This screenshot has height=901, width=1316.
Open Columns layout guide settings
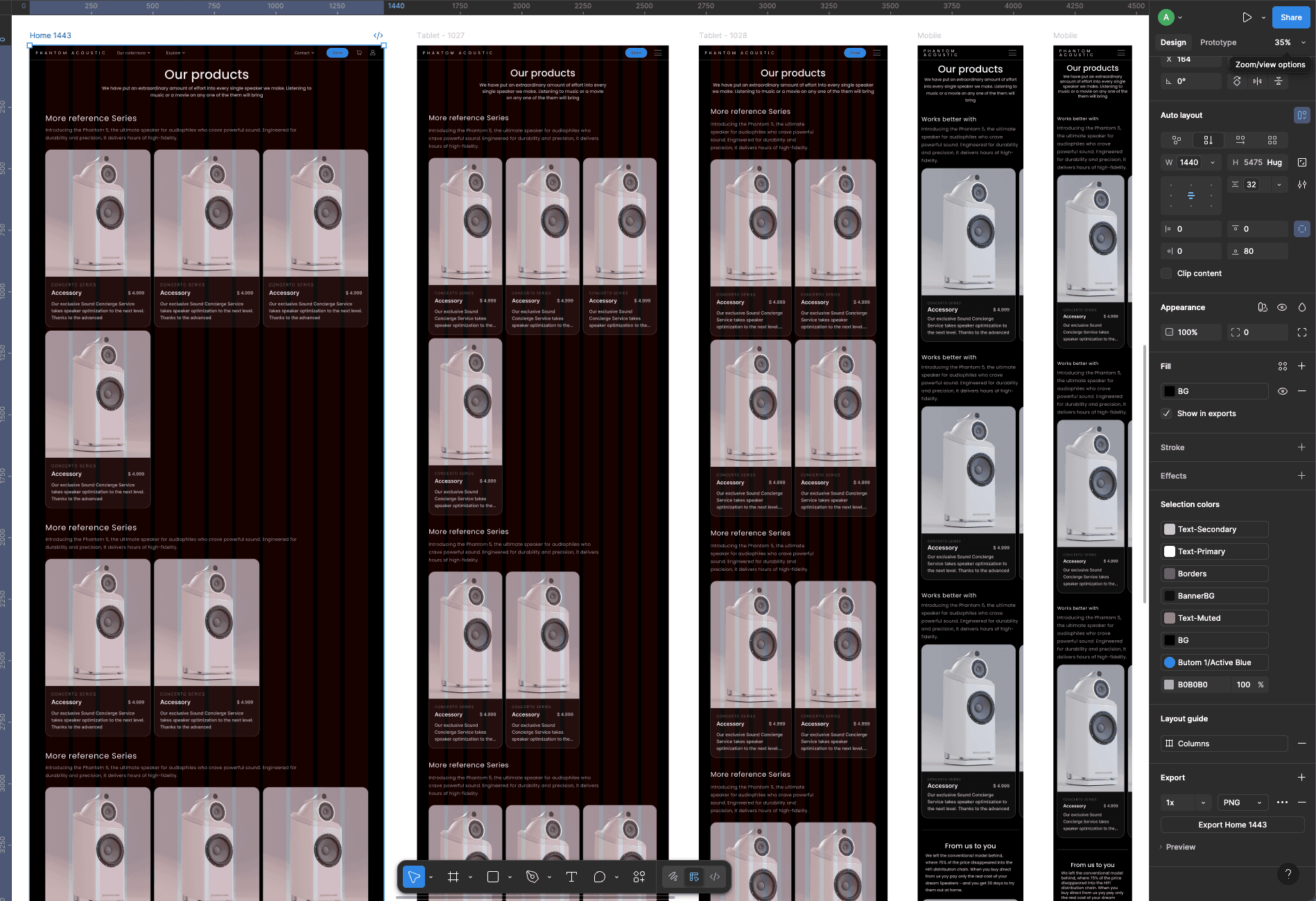1170,744
